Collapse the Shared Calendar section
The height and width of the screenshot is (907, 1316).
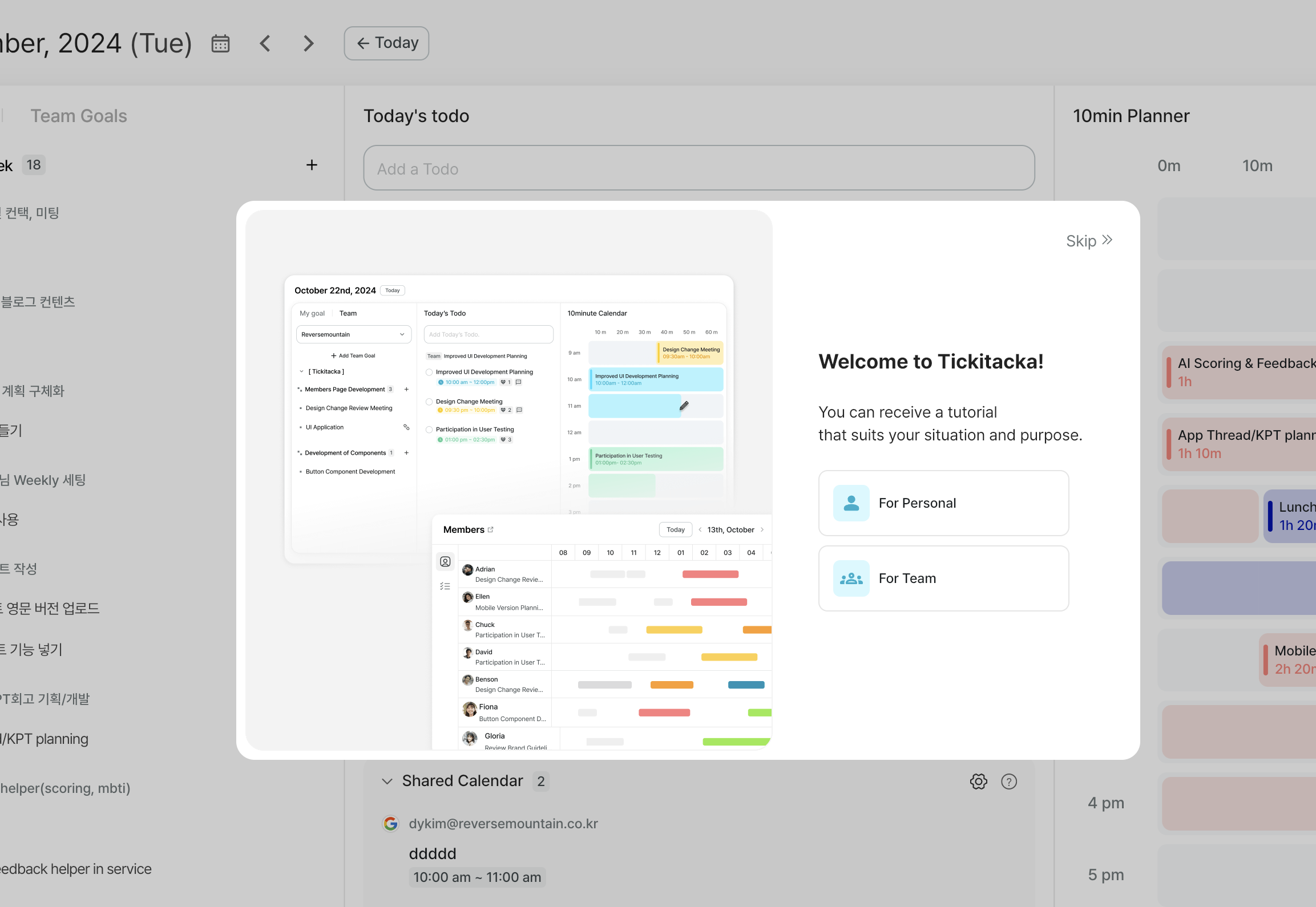pos(387,781)
